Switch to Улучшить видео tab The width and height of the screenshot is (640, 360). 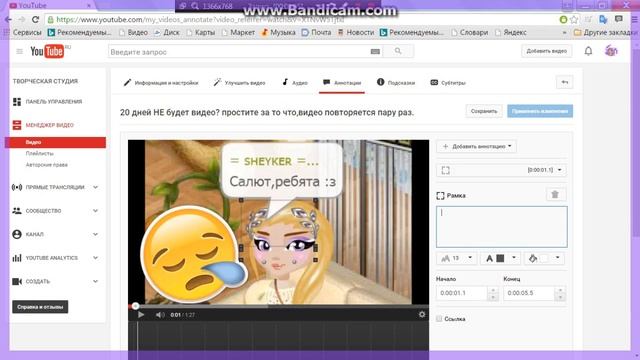(239, 82)
